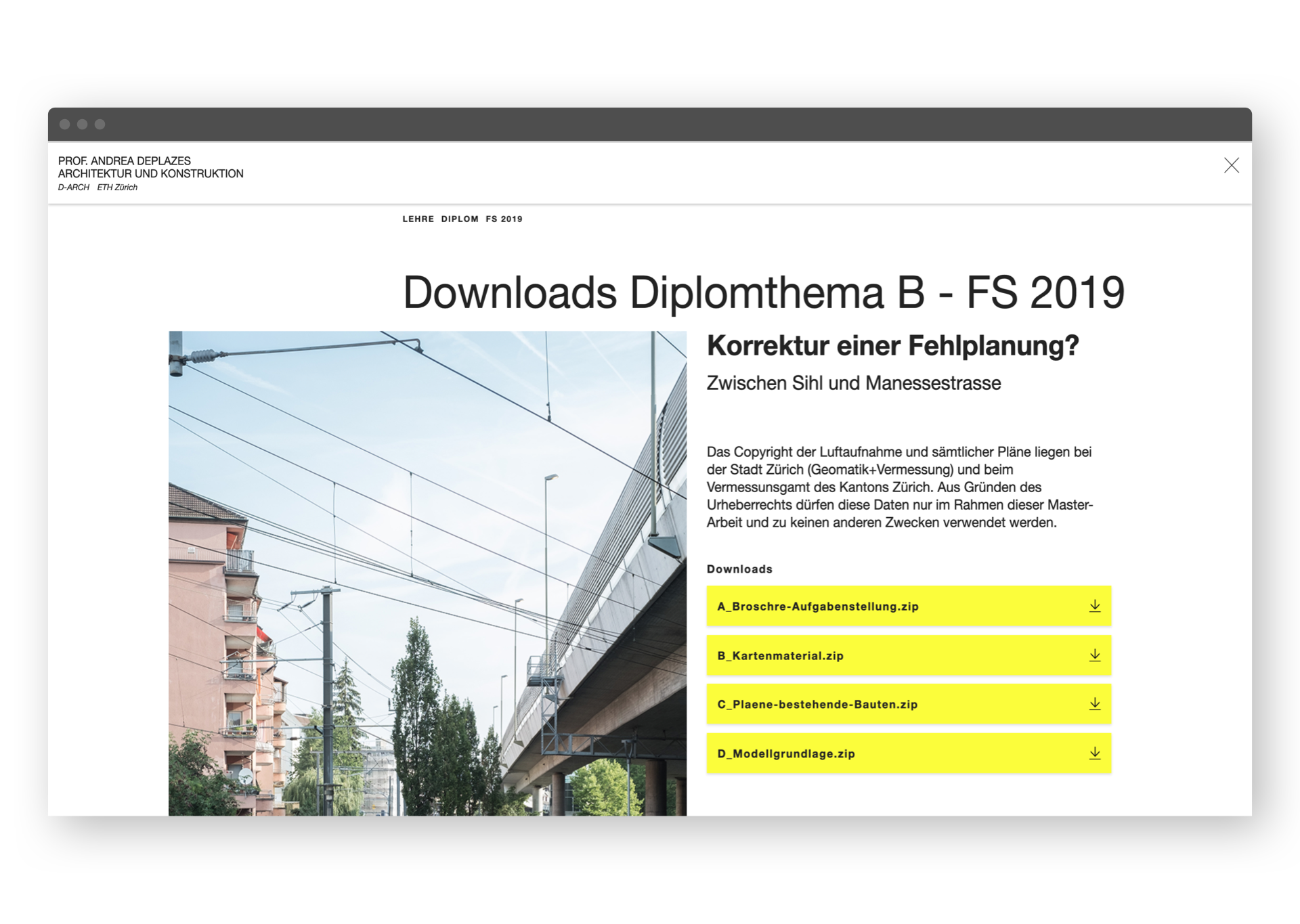Download the A_Broschre-Aufgabenstellung.zip file label
1300x924 pixels.
coord(817,607)
